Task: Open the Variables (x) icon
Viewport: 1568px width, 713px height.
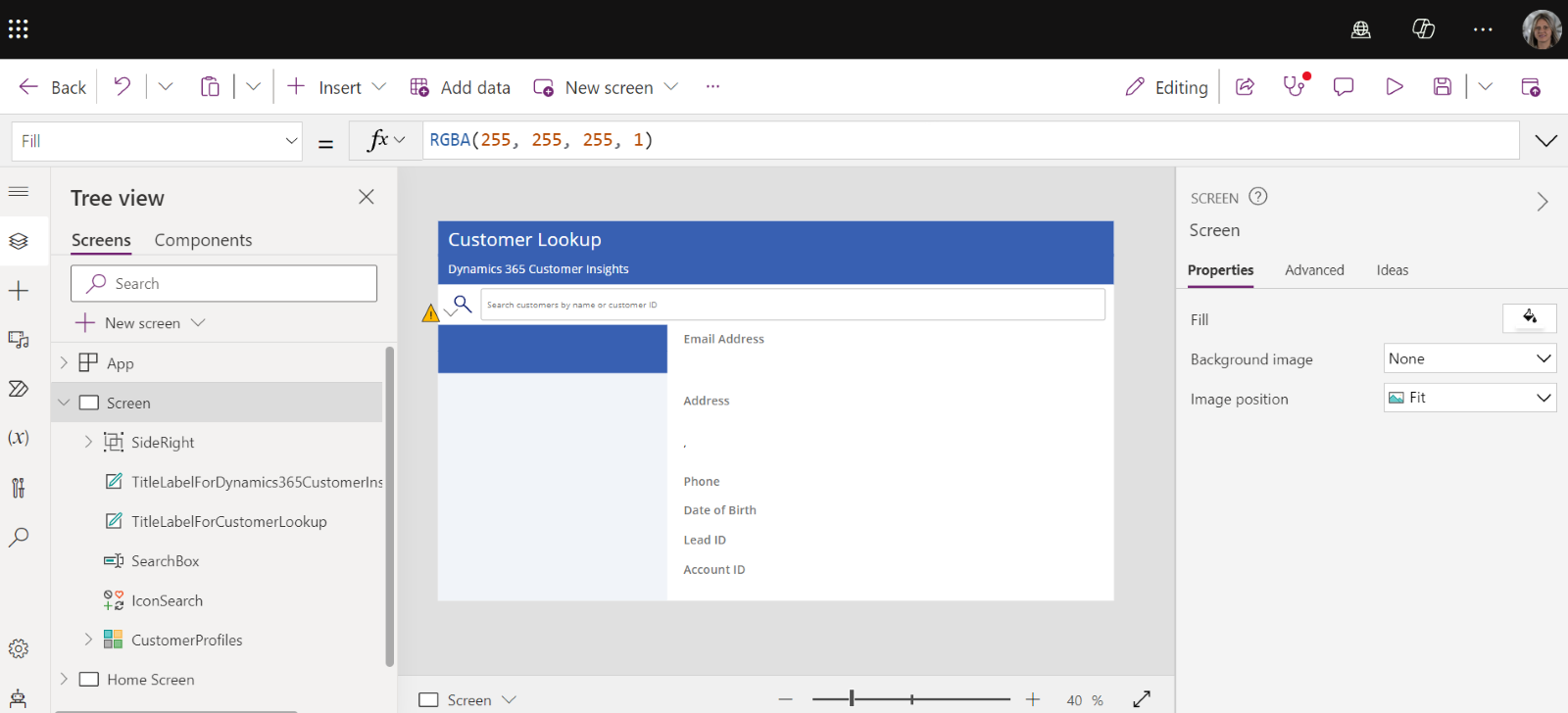Action: click(19, 438)
